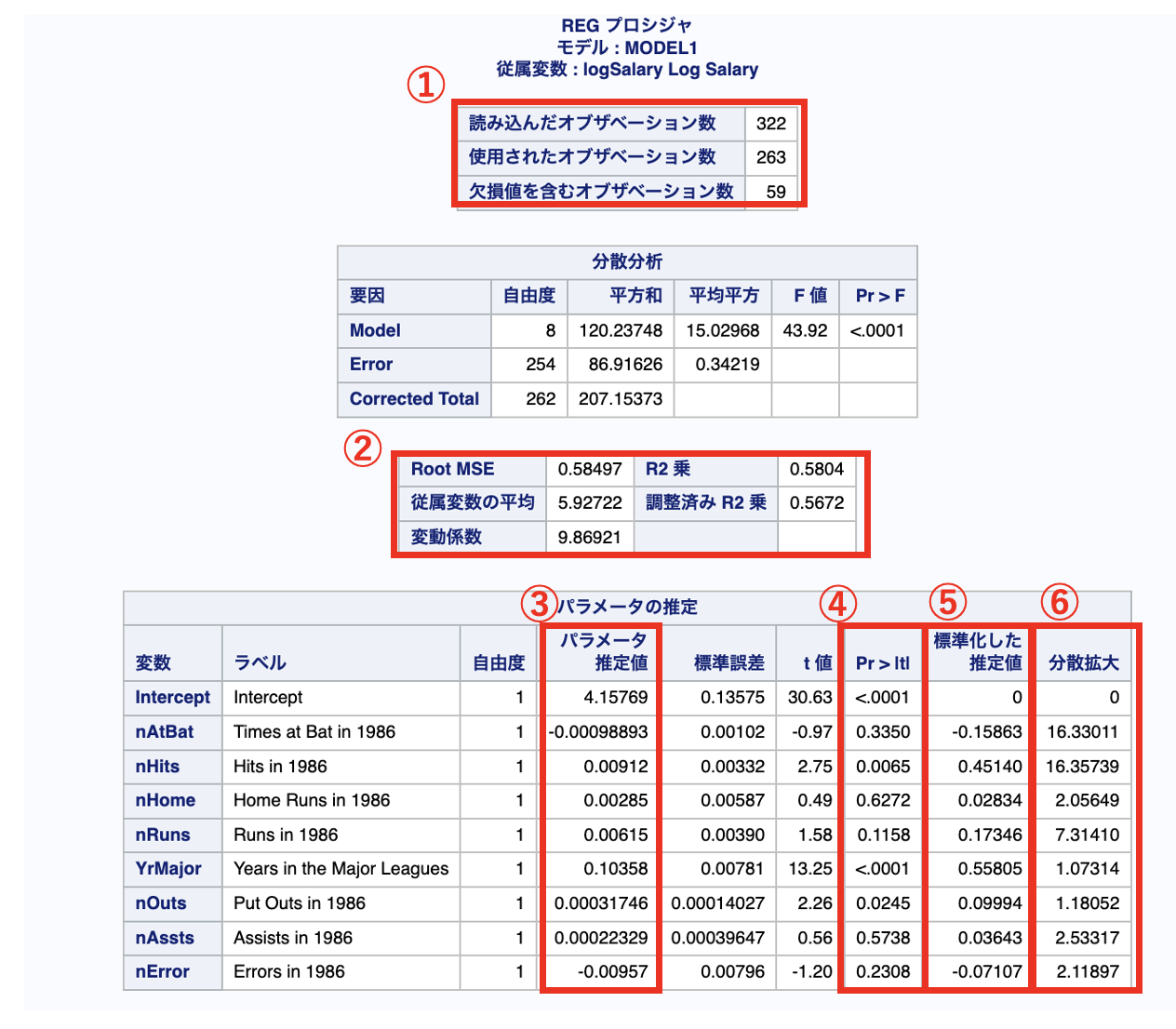Click annotation circle ② beside Root MSE box
Image resolution: width=1176 pixels, height=1029 pixels.
[x=362, y=448]
